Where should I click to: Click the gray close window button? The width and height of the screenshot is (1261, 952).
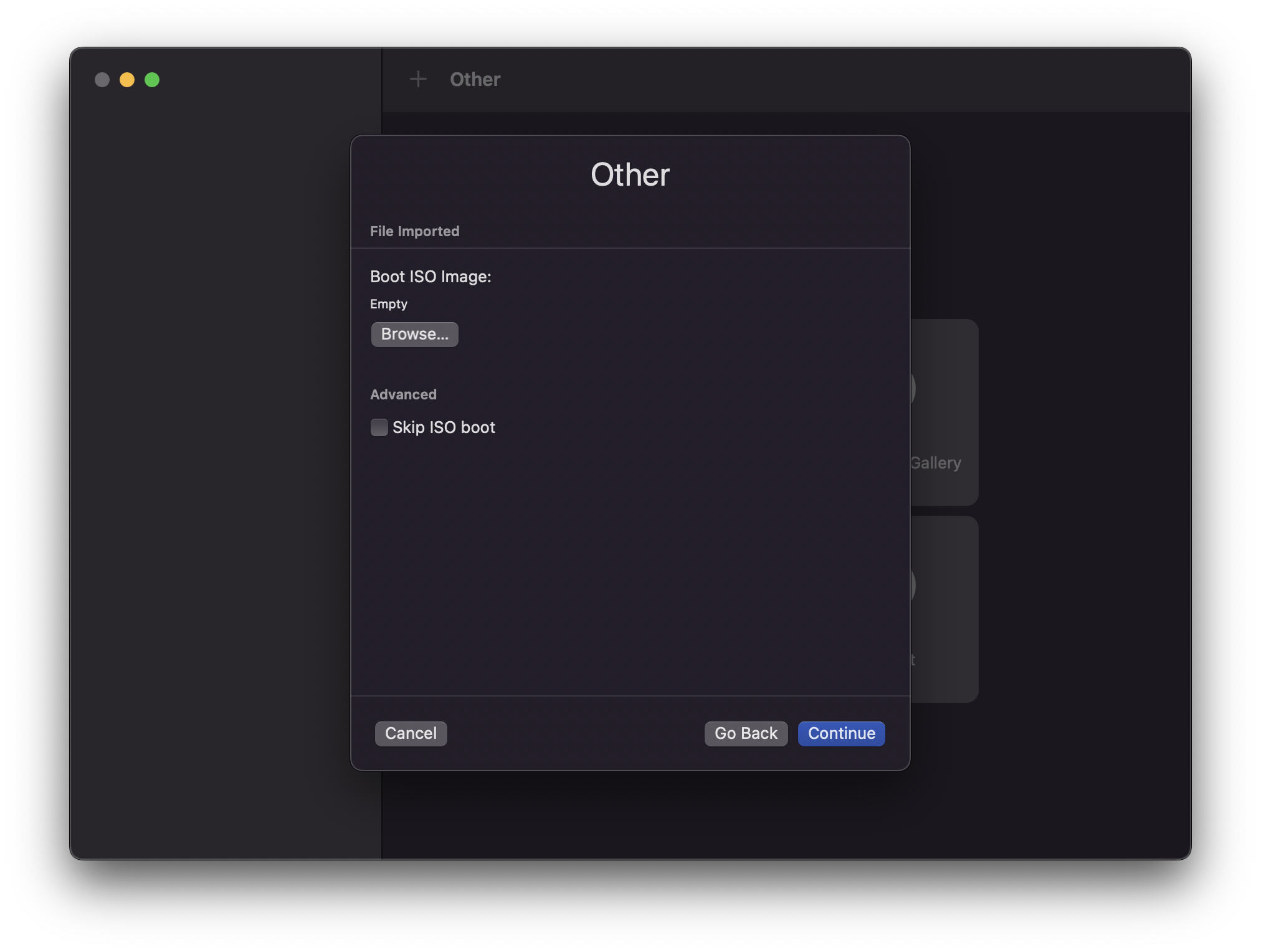(x=102, y=80)
